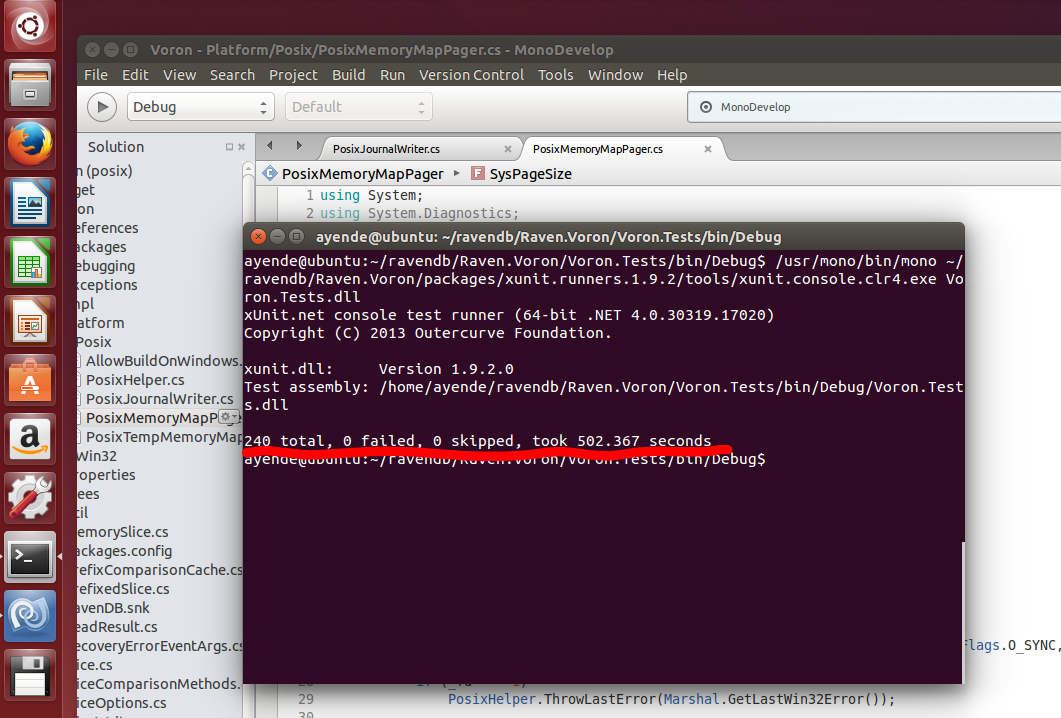Click the floppy disk dock icon

(30, 675)
